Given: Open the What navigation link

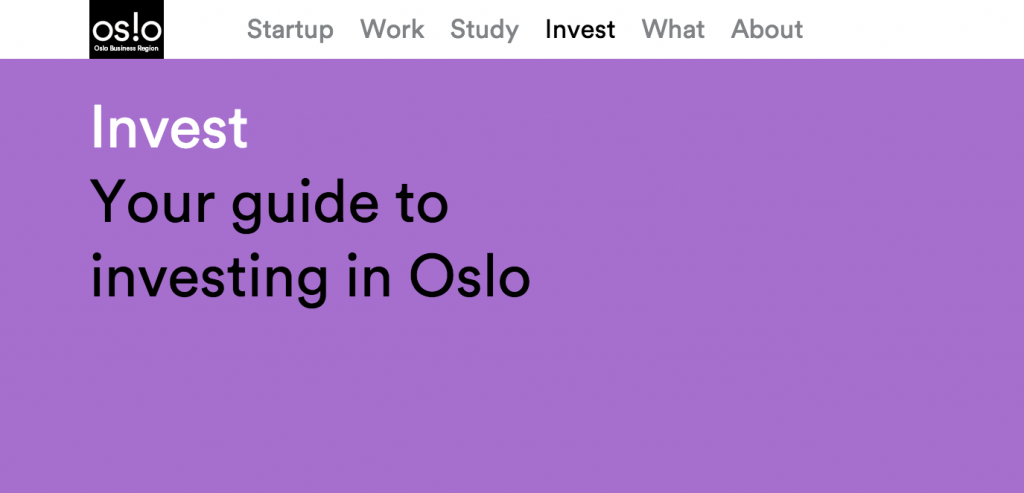Looking at the screenshot, I should point(673,29).
